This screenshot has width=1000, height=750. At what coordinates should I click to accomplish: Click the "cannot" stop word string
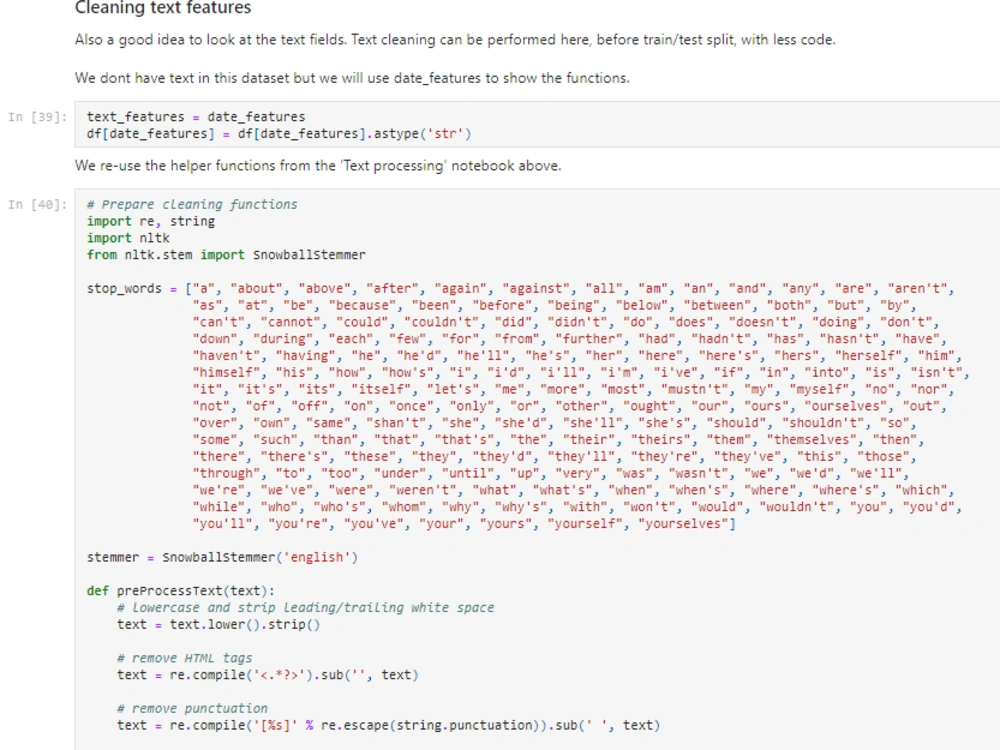pos(290,322)
